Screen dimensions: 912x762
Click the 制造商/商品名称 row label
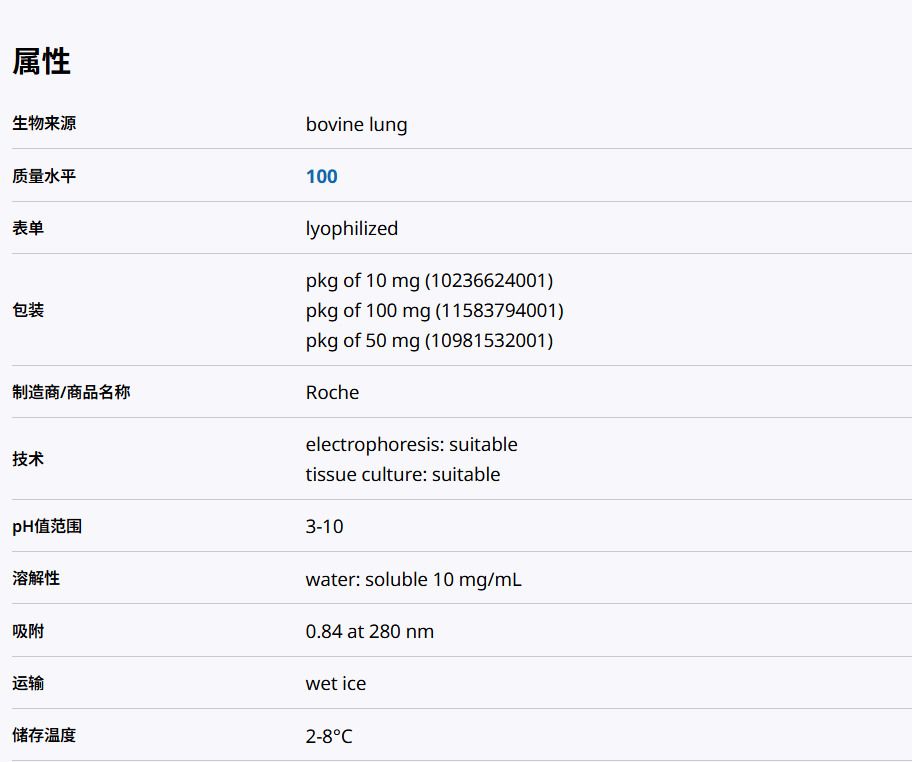click(x=71, y=392)
